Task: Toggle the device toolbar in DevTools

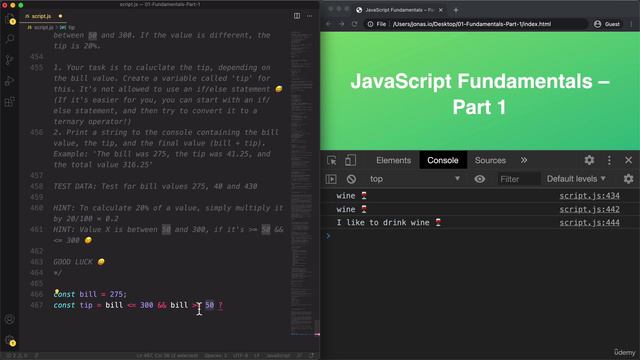Action: point(350,160)
